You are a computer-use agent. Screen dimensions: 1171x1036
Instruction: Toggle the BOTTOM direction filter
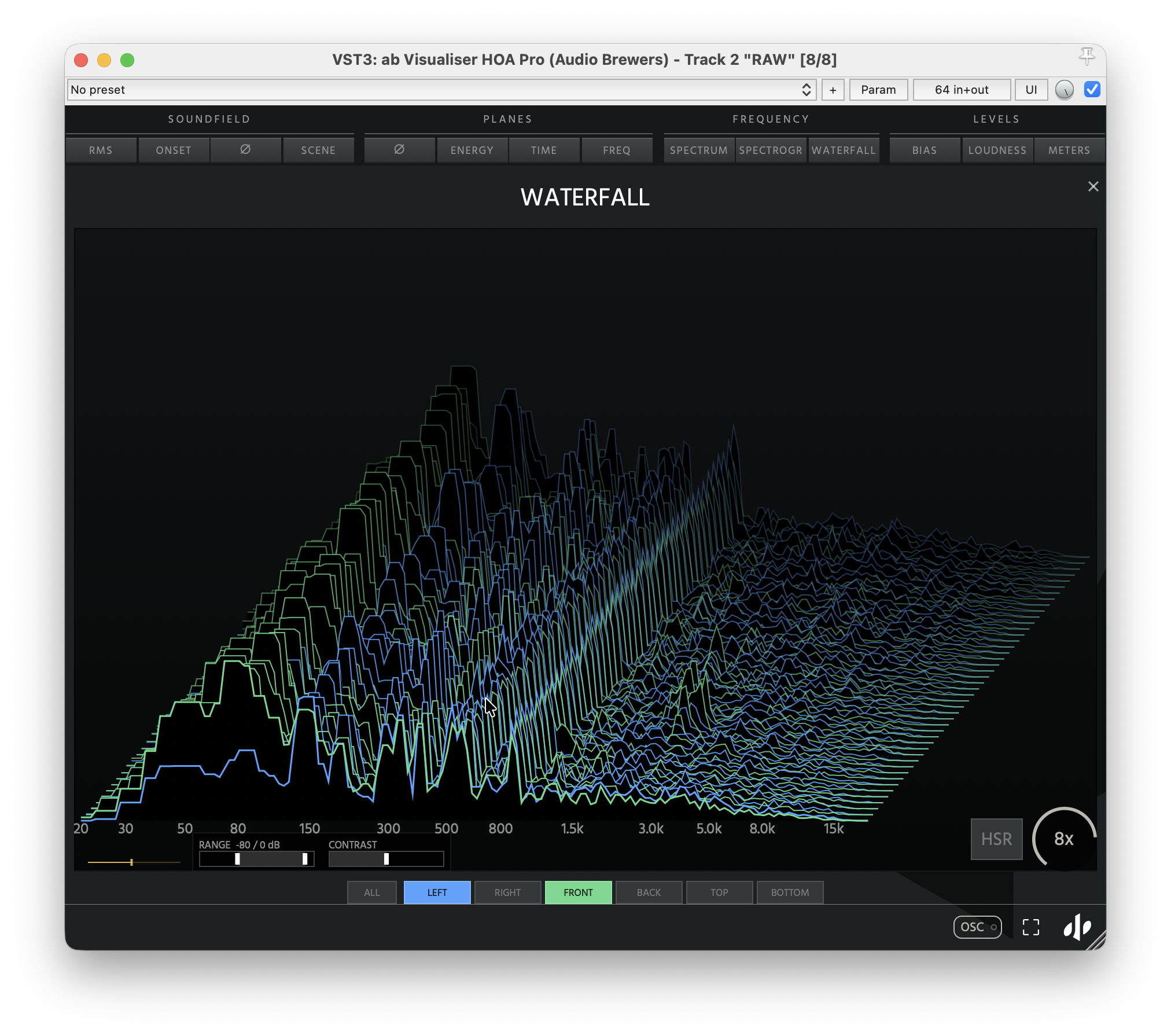(790, 892)
